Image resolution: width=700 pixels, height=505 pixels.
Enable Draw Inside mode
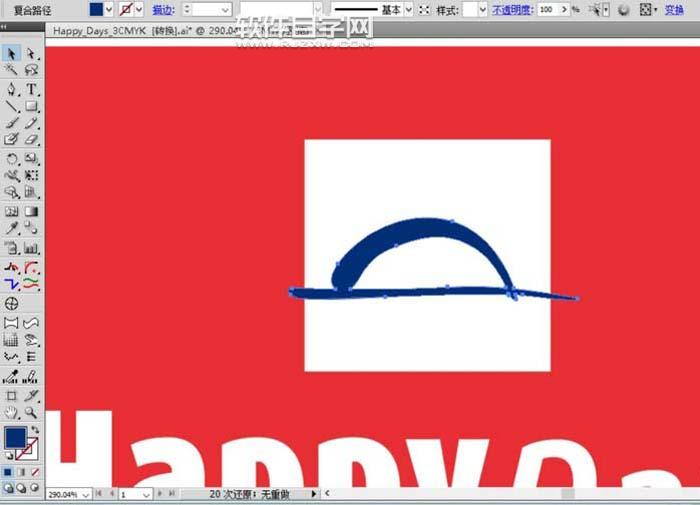(35, 488)
